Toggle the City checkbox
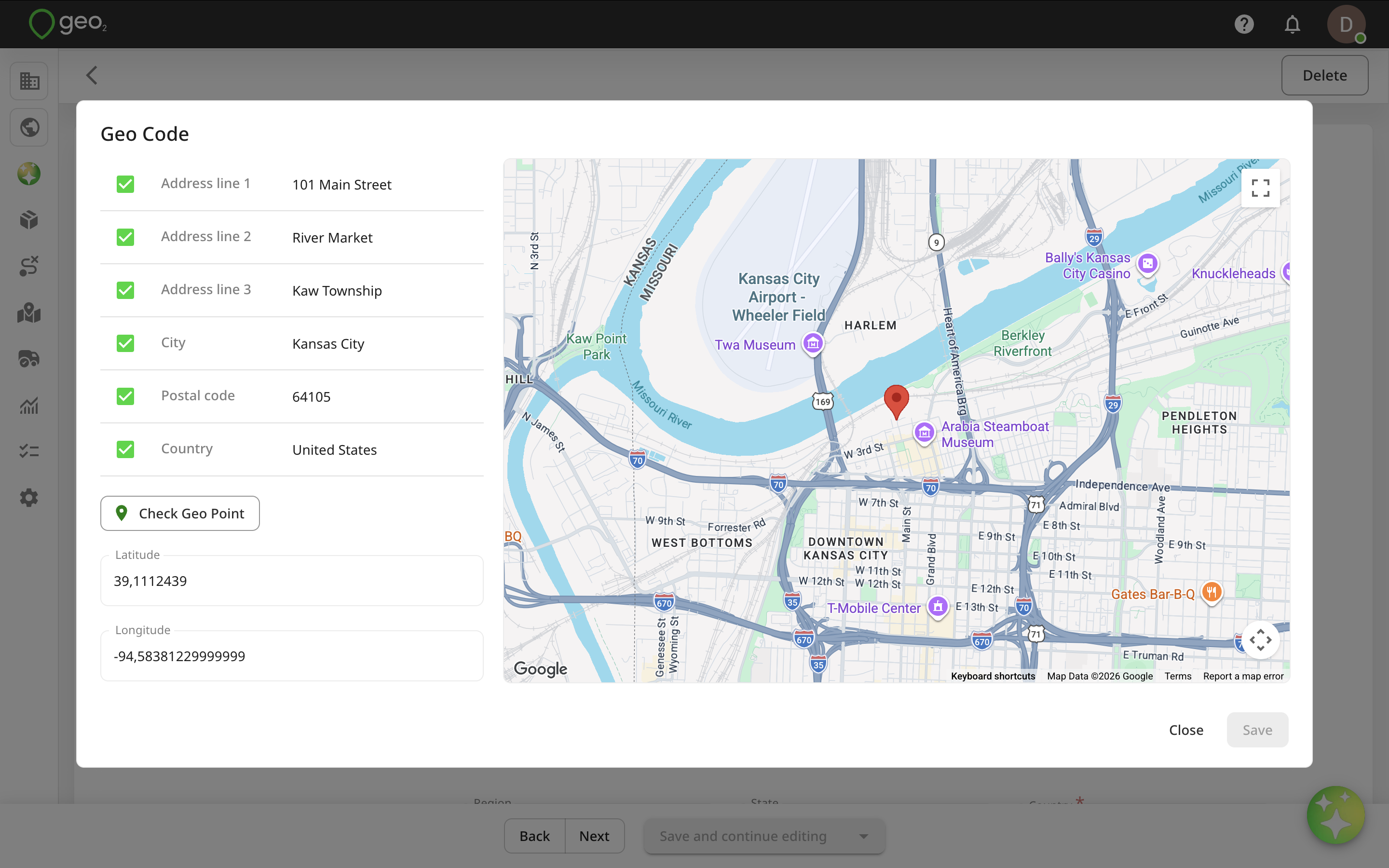Screen dimensions: 1389x868 125,343
